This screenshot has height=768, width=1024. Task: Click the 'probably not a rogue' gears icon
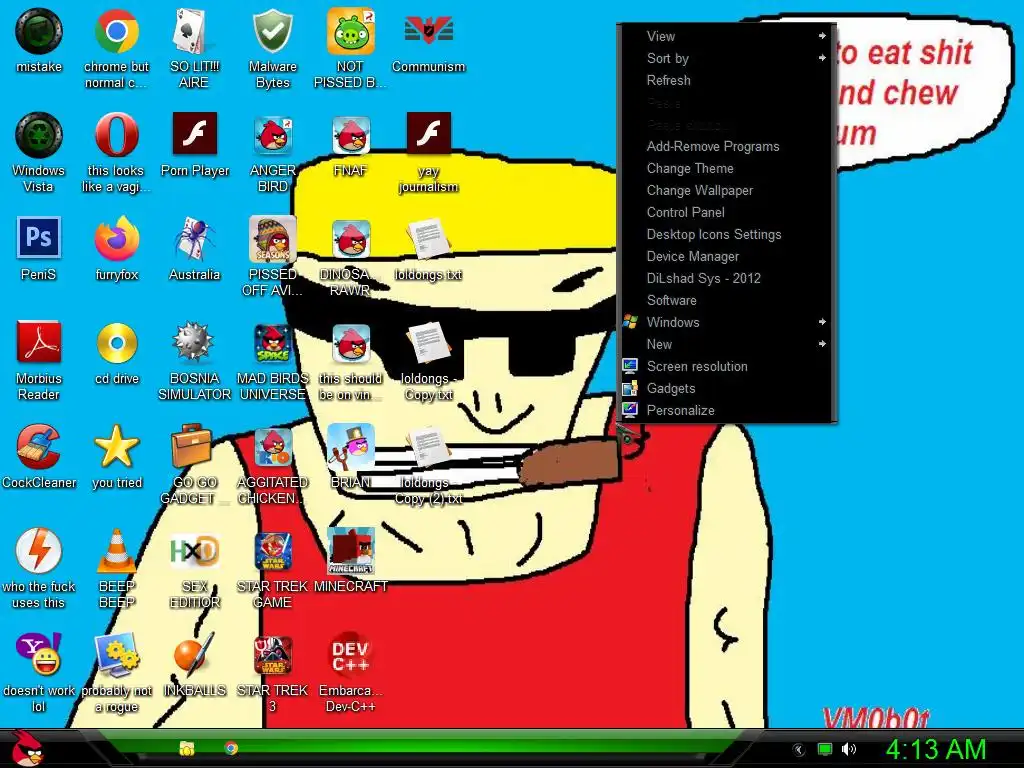click(116, 654)
